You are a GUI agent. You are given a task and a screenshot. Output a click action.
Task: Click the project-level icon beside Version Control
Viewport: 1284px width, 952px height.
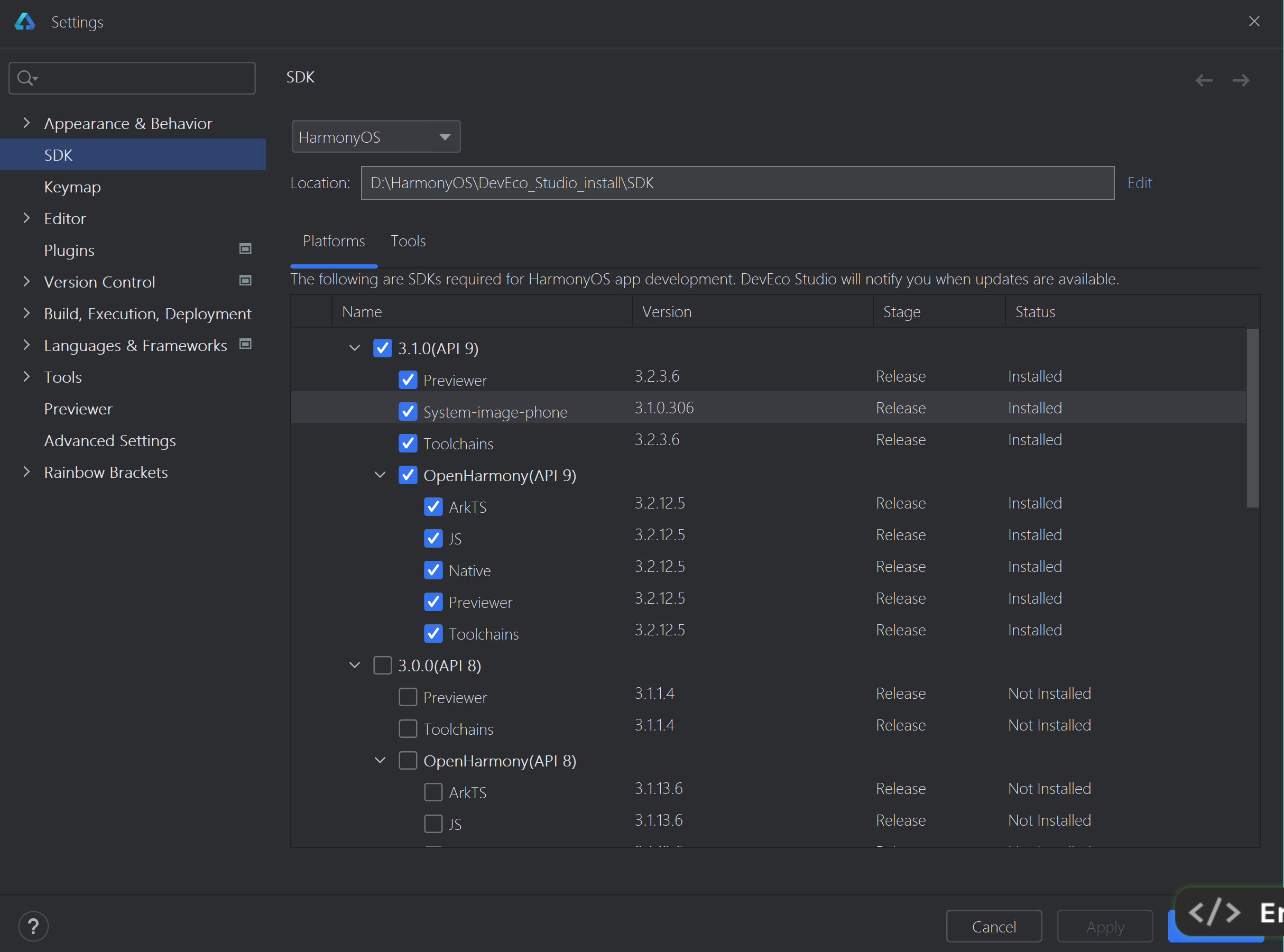point(245,281)
